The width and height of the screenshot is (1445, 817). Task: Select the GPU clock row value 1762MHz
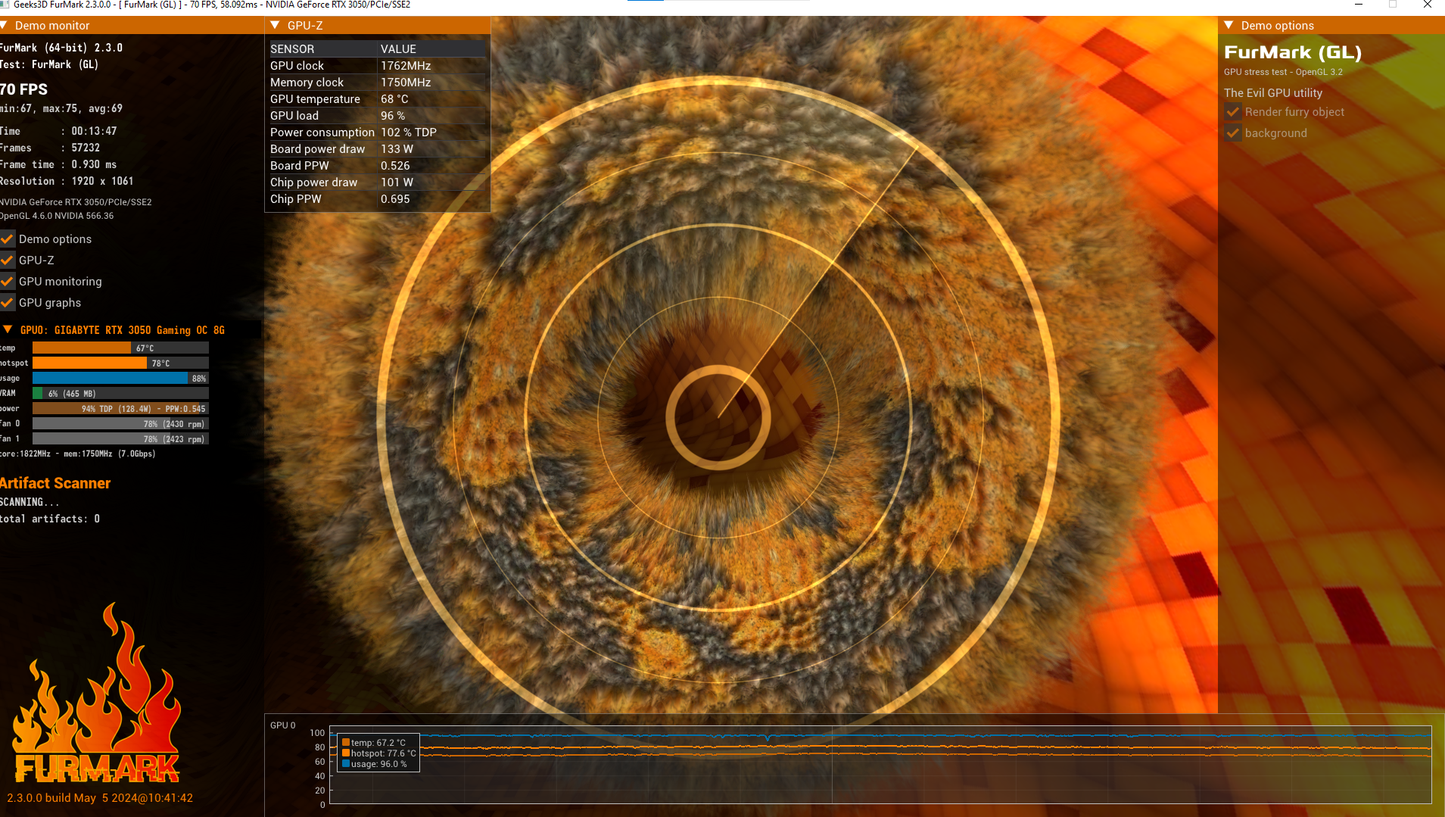click(x=405, y=66)
